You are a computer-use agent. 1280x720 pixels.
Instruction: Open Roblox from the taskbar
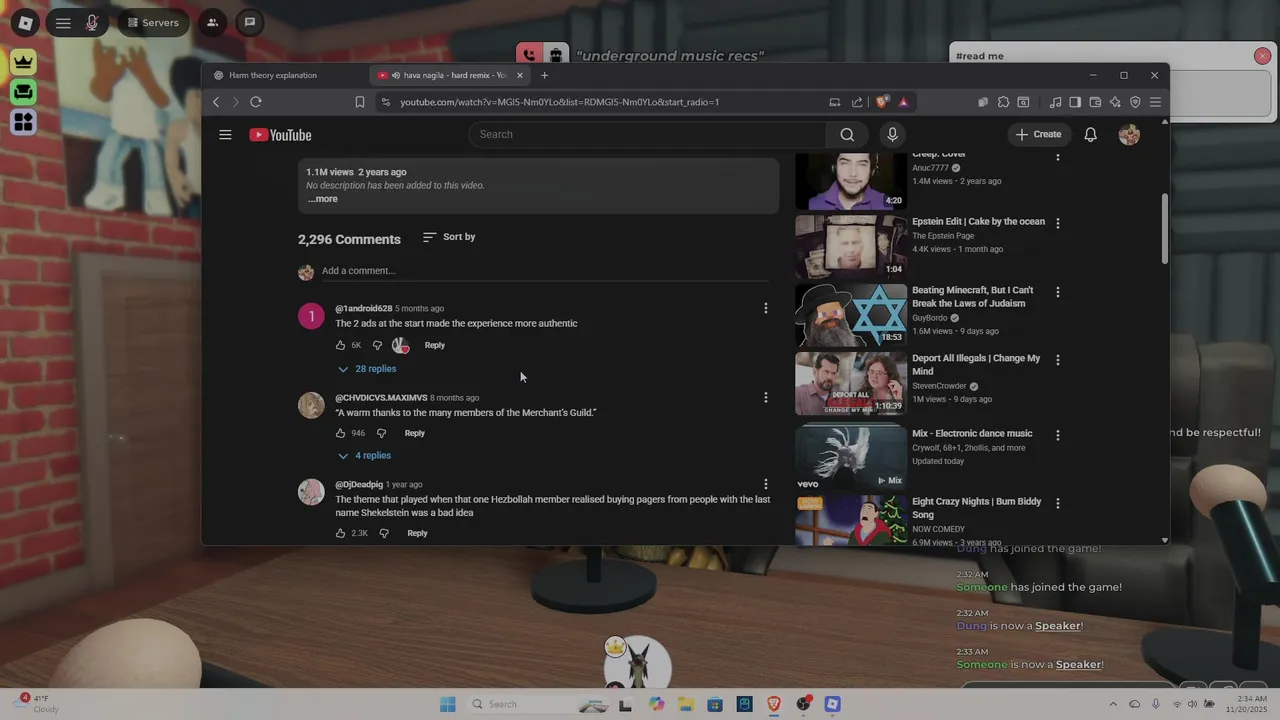(x=832, y=704)
